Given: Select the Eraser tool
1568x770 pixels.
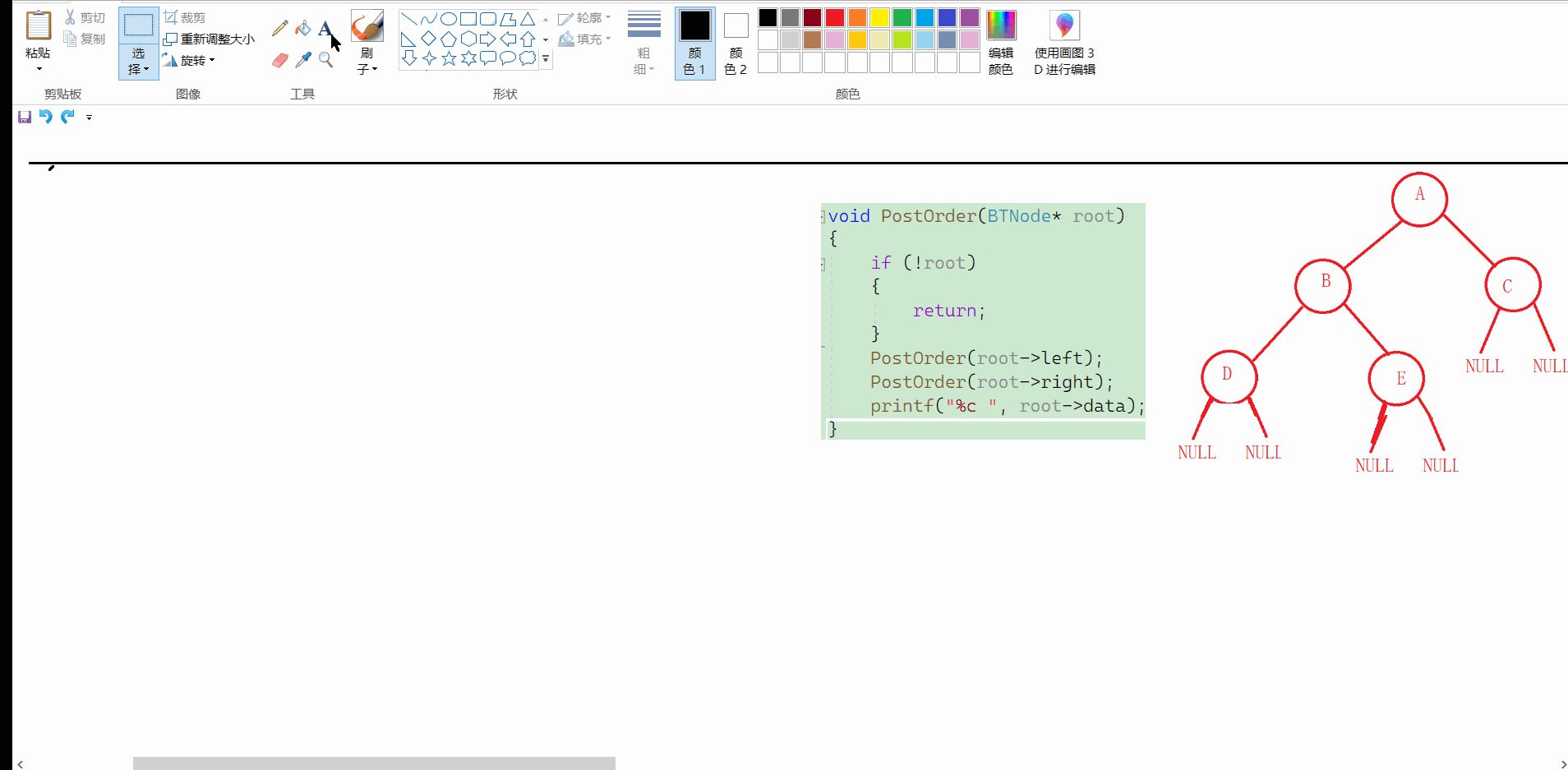Looking at the screenshot, I should coord(280,60).
